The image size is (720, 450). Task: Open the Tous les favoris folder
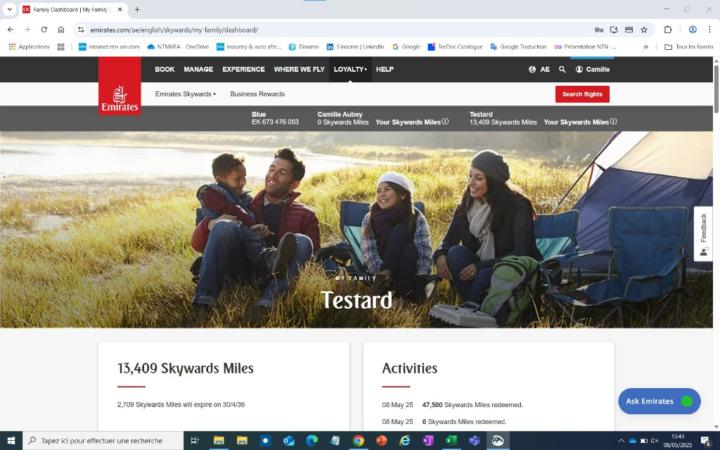point(689,47)
